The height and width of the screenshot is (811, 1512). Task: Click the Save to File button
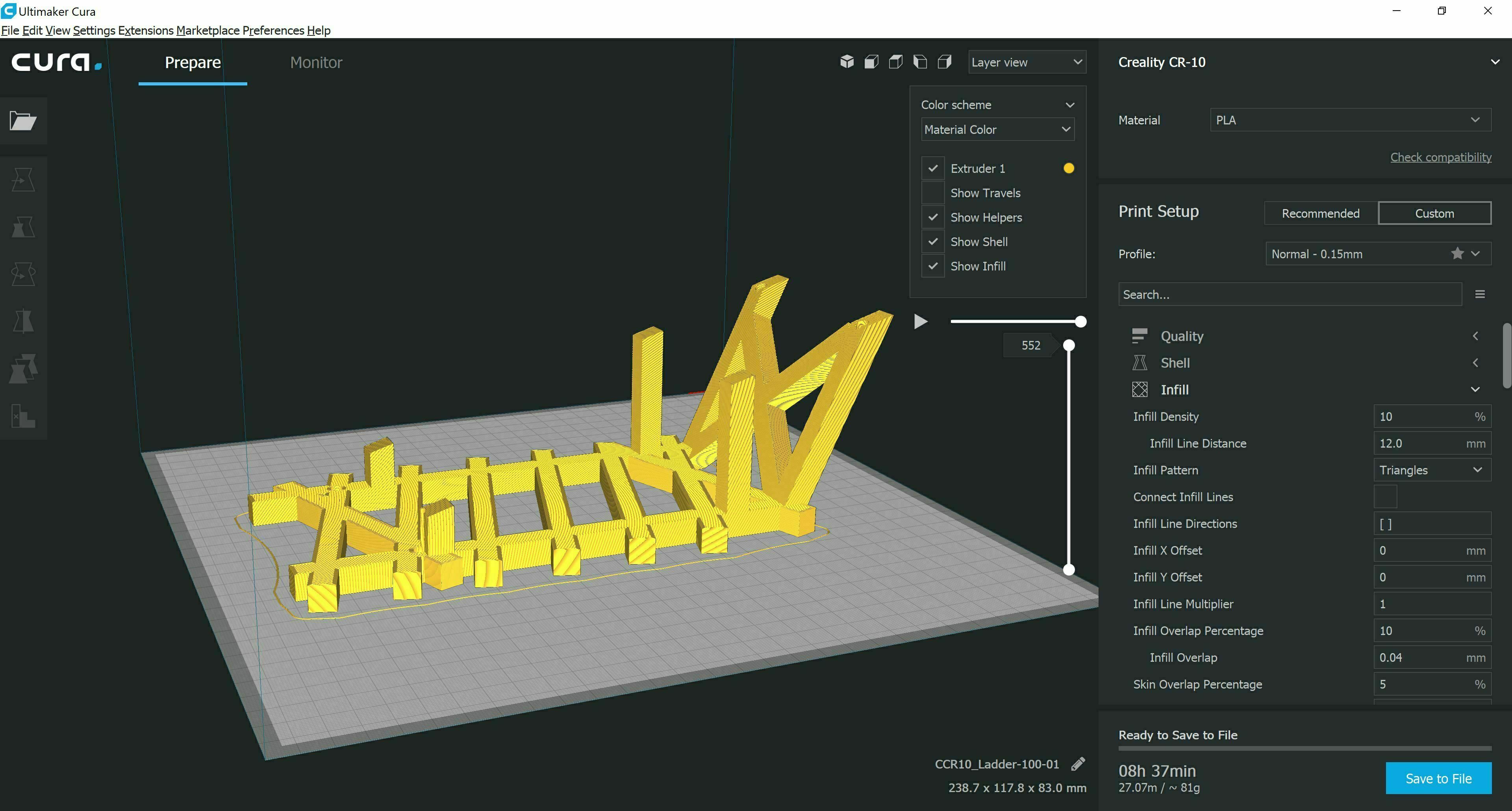click(1438, 778)
